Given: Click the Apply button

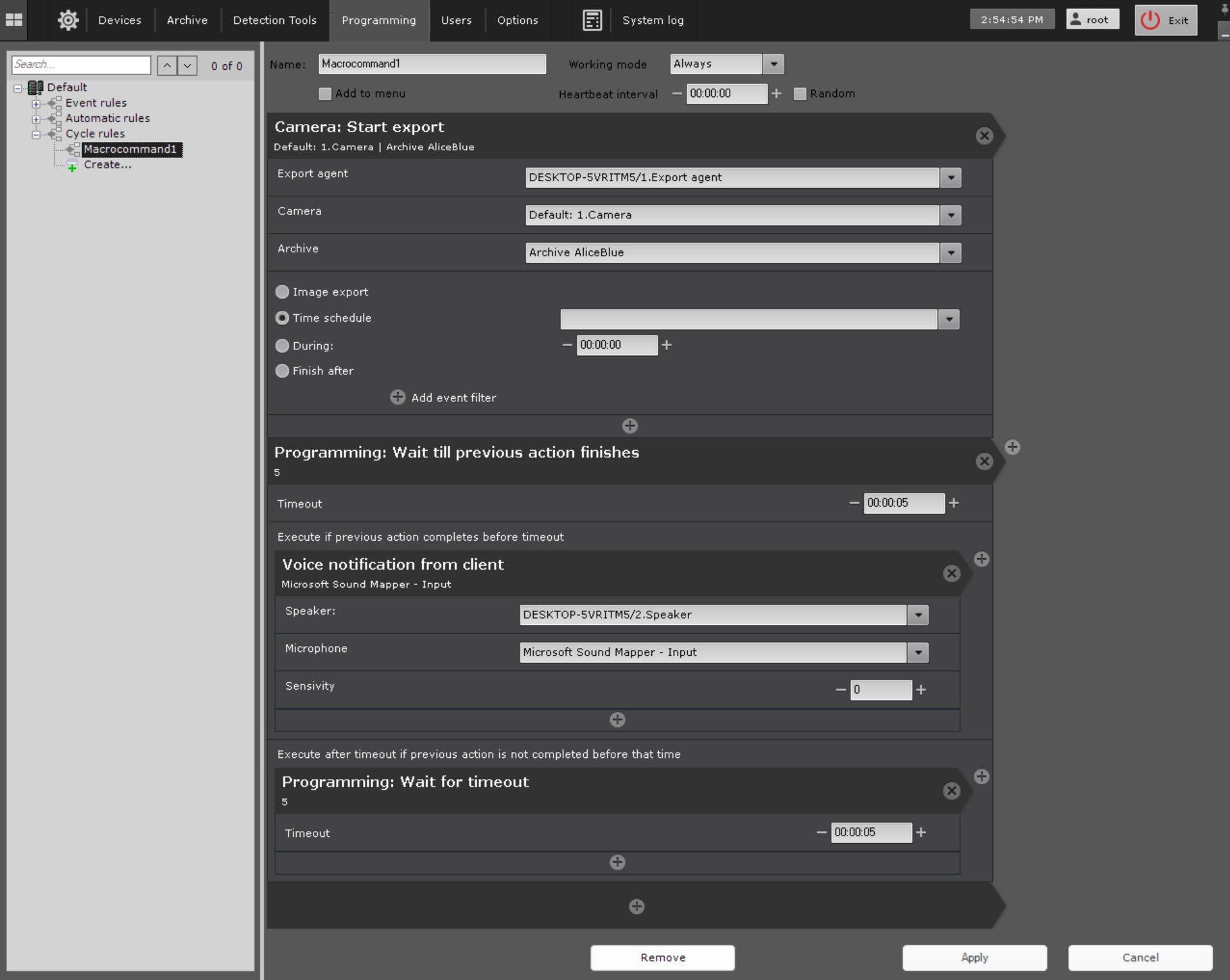Looking at the screenshot, I should (974, 958).
